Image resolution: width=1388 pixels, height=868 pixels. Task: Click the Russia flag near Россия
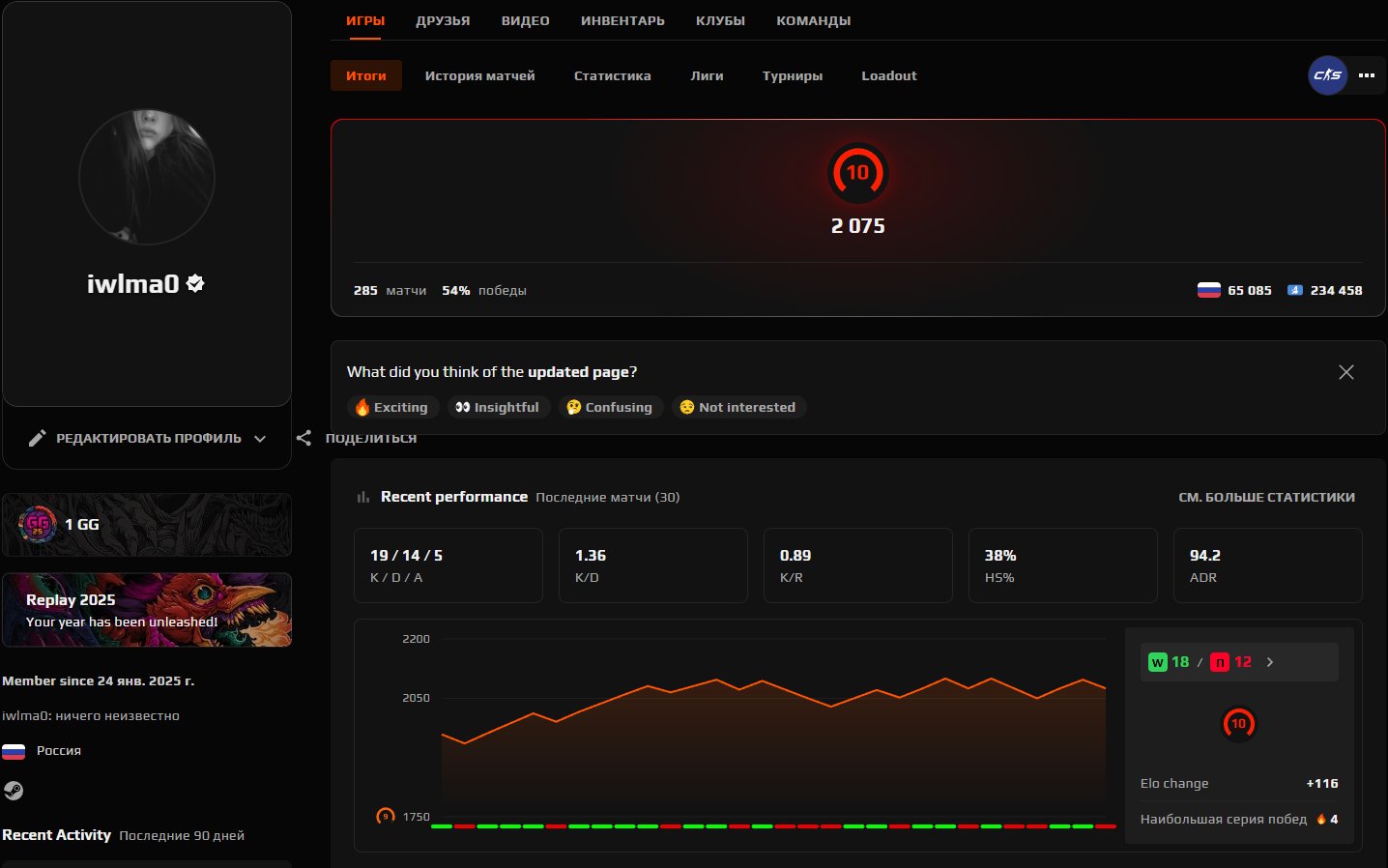tap(14, 750)
